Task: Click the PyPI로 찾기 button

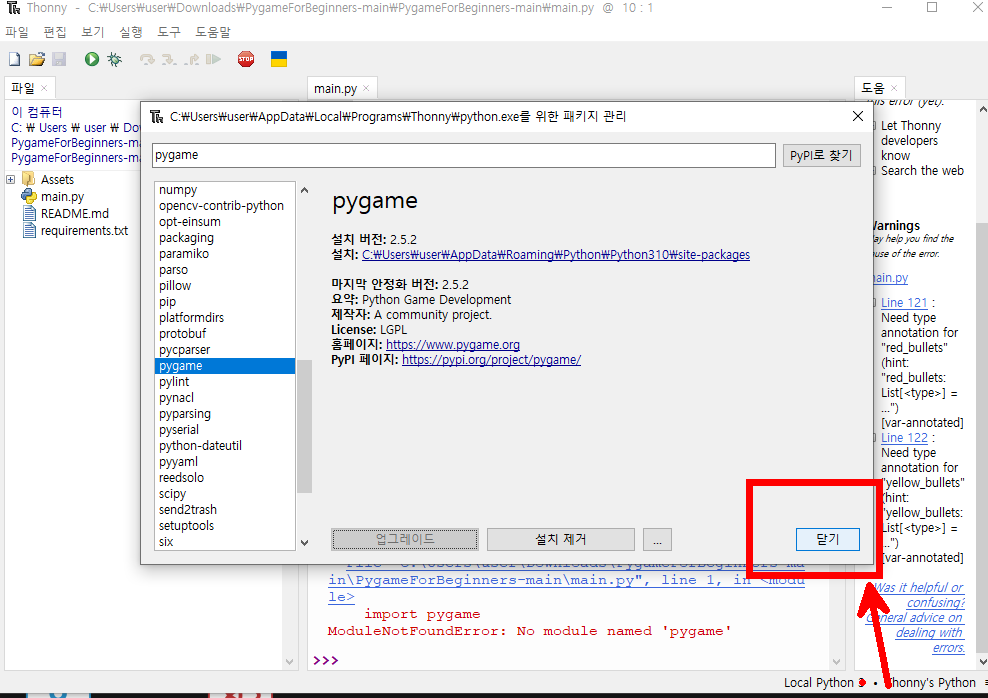Action: (x=821, y=155)
